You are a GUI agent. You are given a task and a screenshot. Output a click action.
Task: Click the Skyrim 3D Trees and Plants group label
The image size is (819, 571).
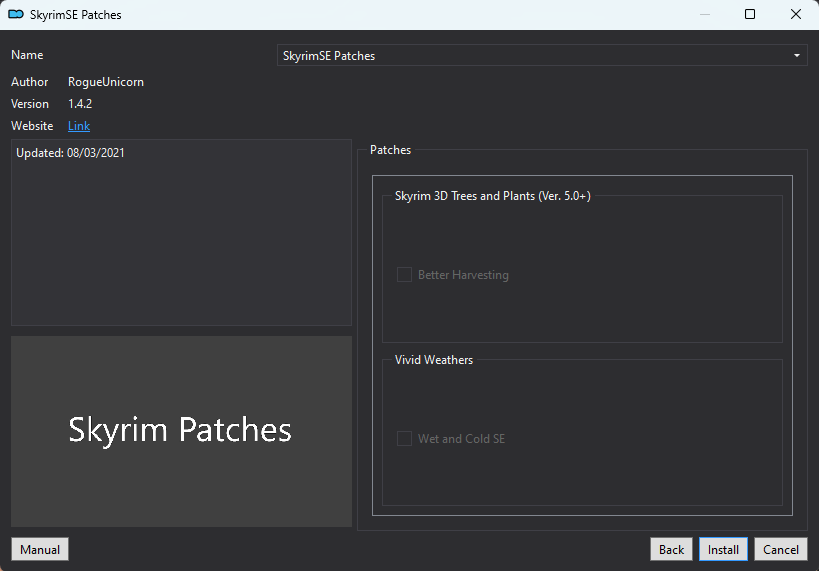point(493,196)
